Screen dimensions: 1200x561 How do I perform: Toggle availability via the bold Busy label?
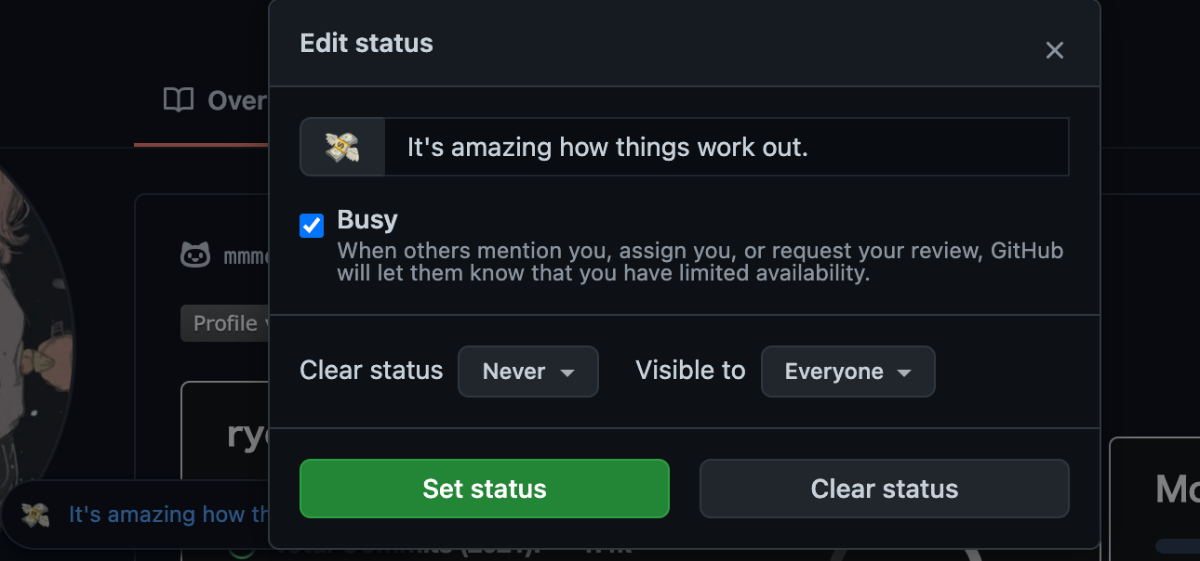pos(367,219)
